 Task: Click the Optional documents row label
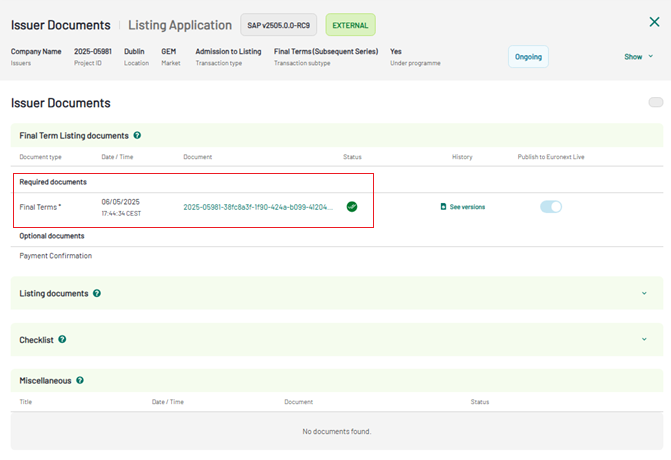pyautogui.click(x=52, y=236)
